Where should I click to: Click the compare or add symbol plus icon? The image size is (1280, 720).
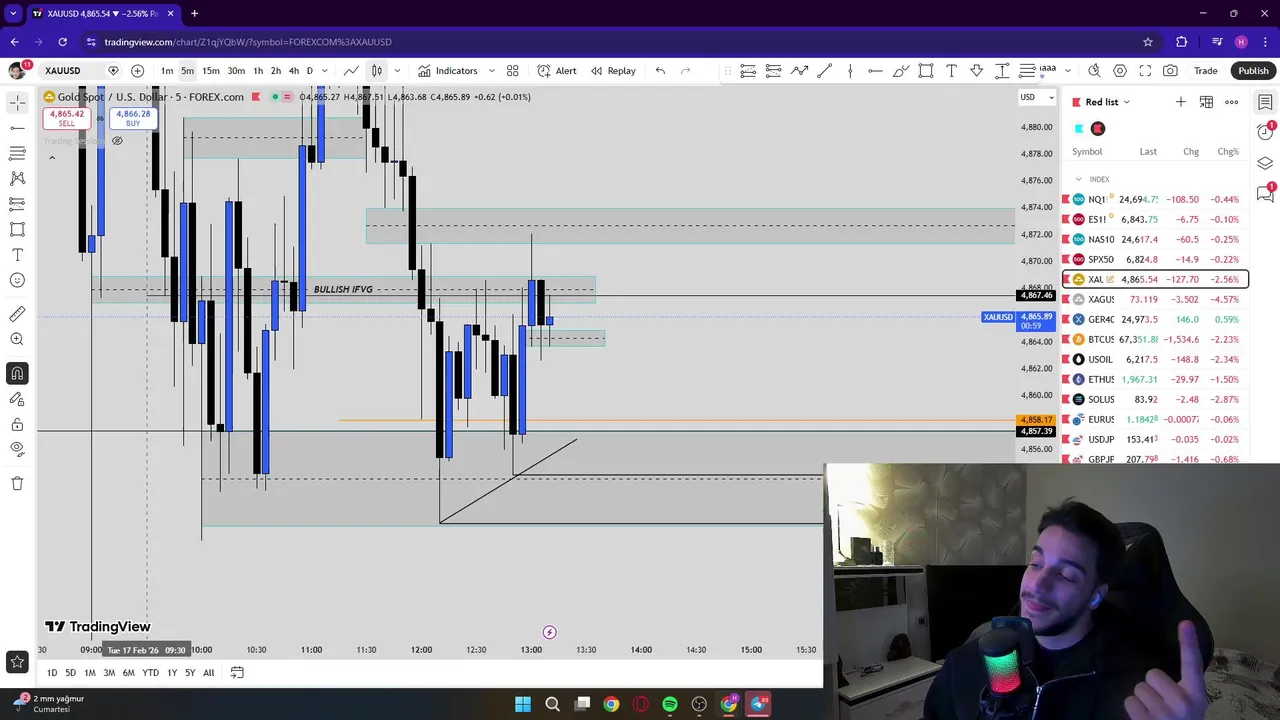pos(138,71)
